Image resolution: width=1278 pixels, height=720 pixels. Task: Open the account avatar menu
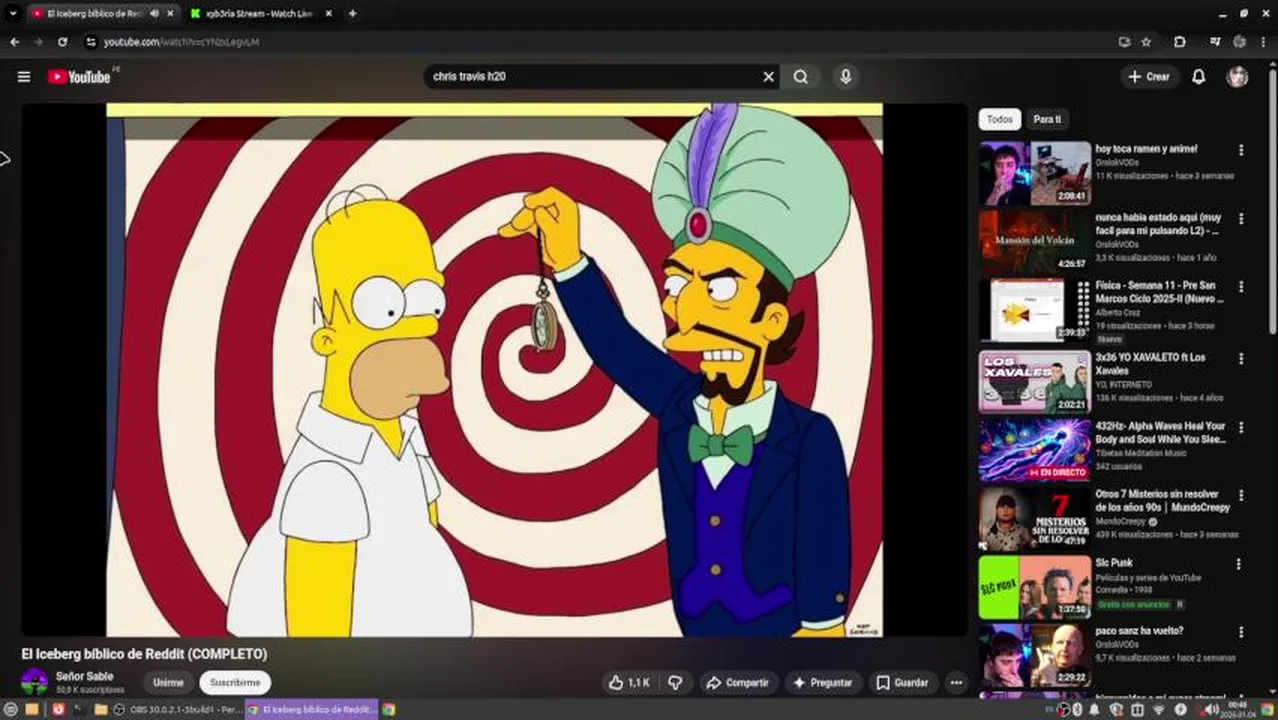tap(1238, 76)
